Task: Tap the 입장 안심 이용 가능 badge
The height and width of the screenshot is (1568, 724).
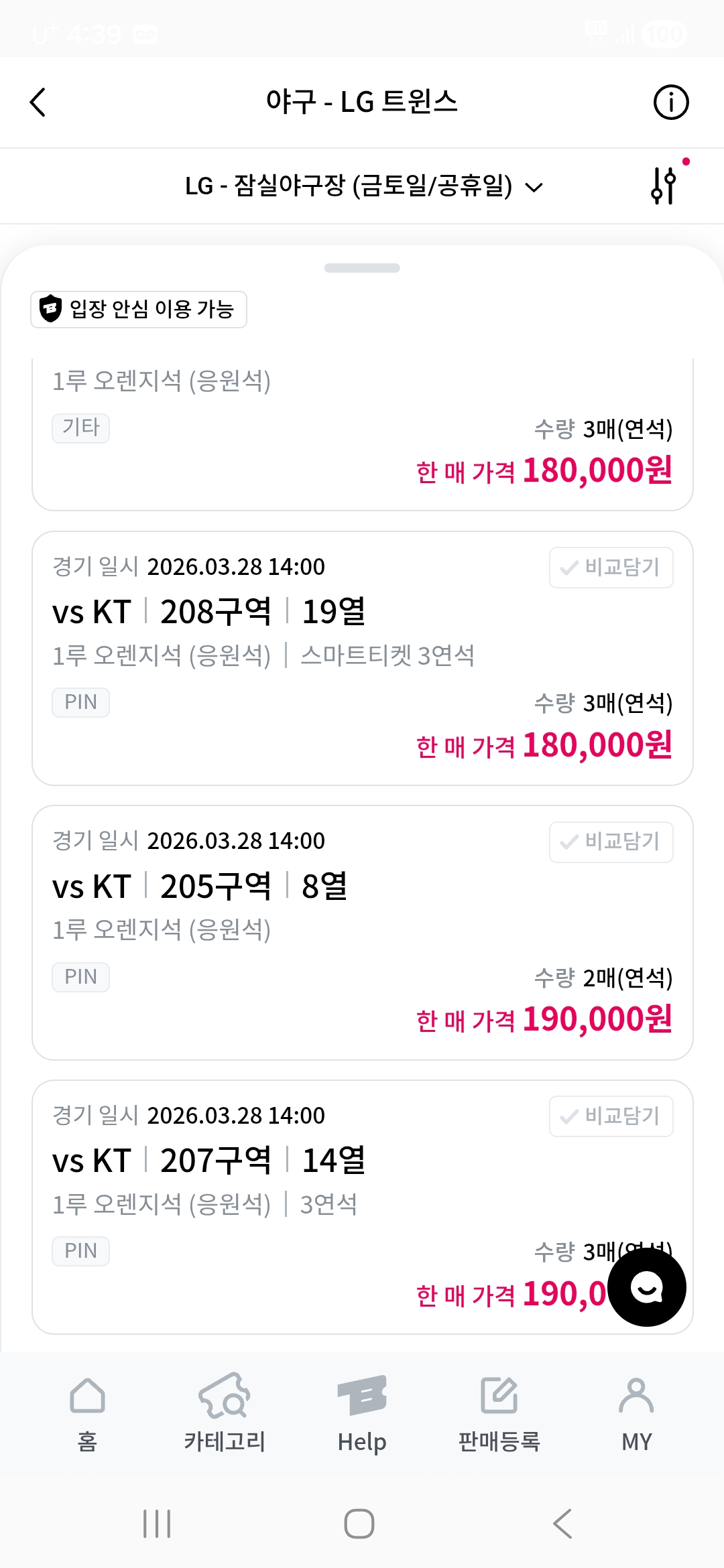Action: (x=139, y=310)
